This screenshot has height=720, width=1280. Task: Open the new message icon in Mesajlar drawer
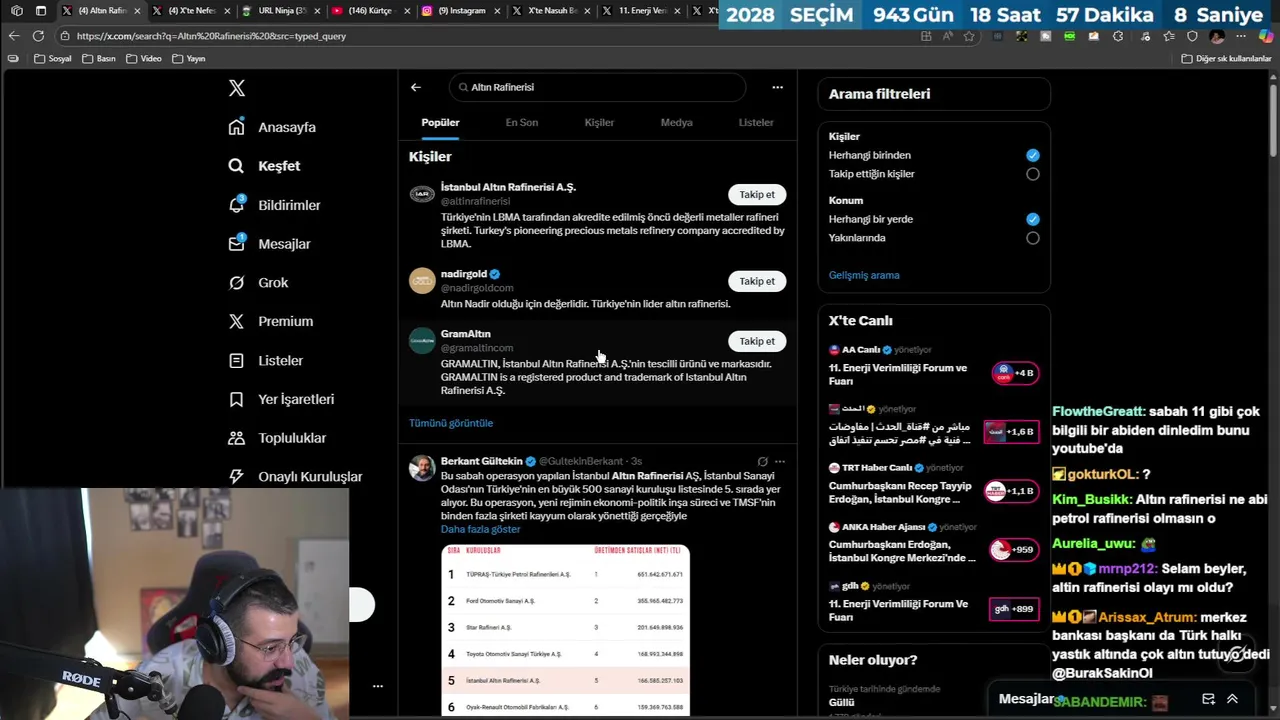(1208, 699)
